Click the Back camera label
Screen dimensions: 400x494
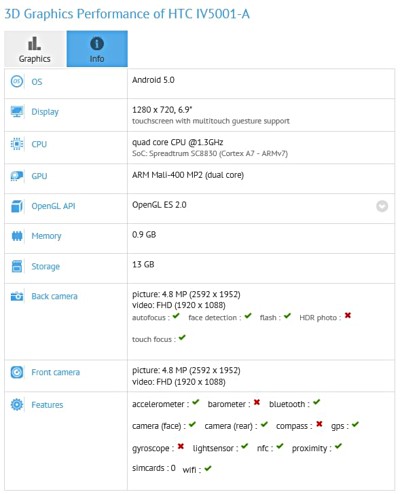coord(54,296)
